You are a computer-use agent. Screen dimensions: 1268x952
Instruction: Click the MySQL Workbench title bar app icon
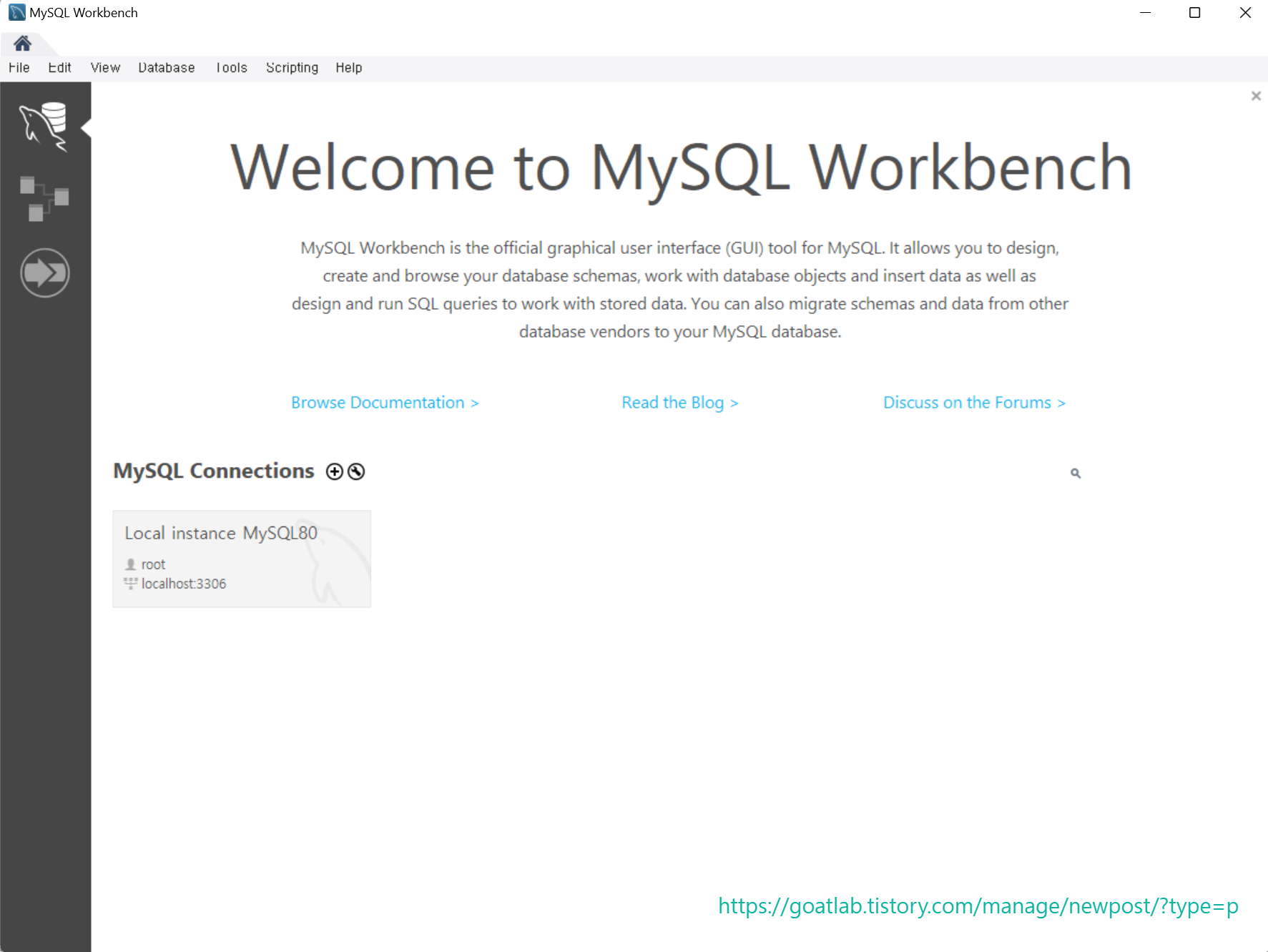click(16, 13)
